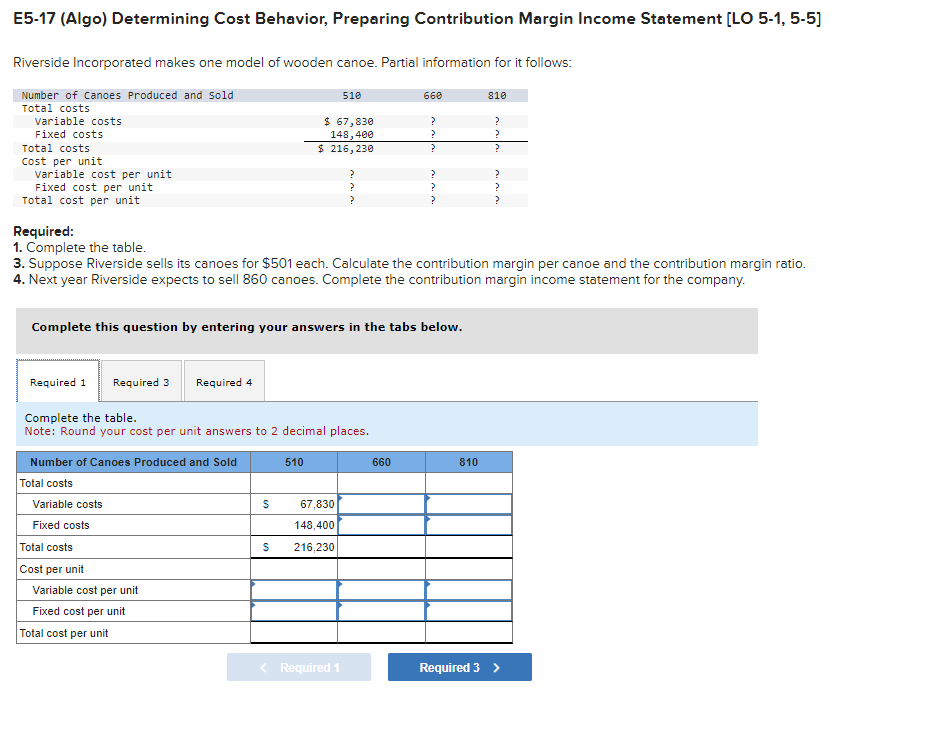This screenshot has width=930, height=743.
Task: Click the total cost per unit cell for 660
Action: pos(382,632)
